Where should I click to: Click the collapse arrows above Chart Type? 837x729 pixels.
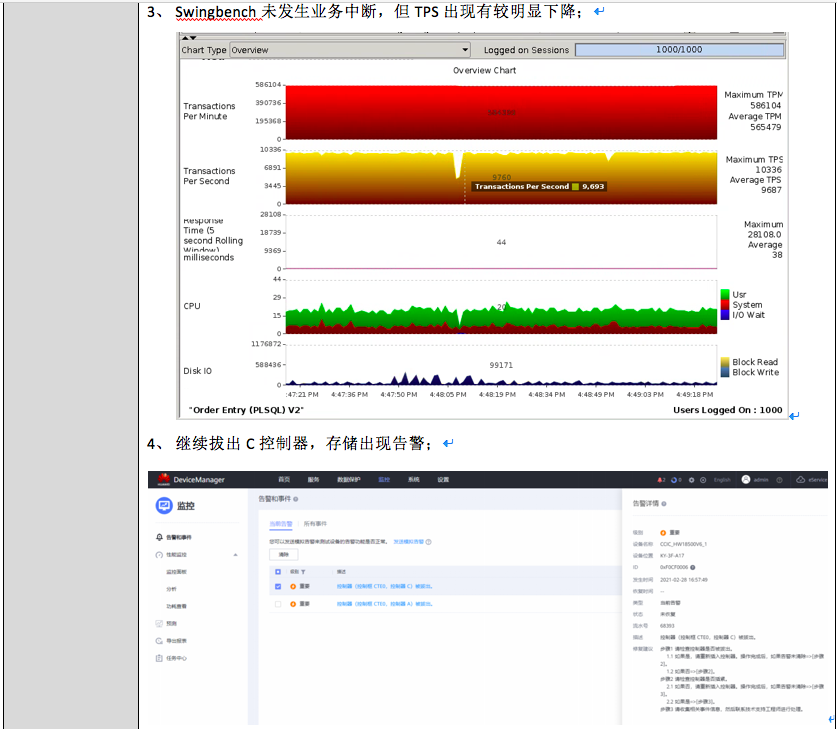click(189, 37)
